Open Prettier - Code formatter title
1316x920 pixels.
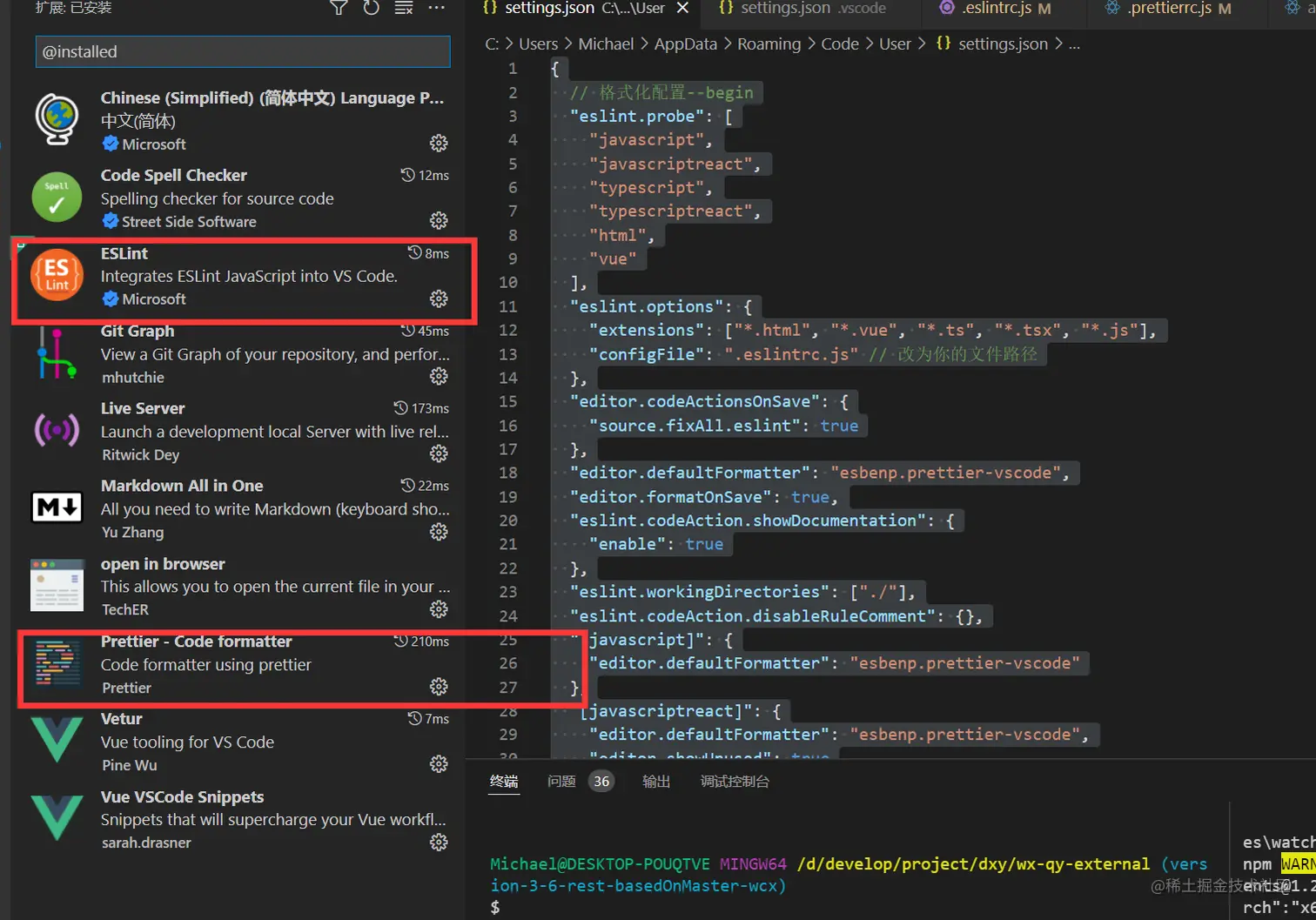(197, 641)
